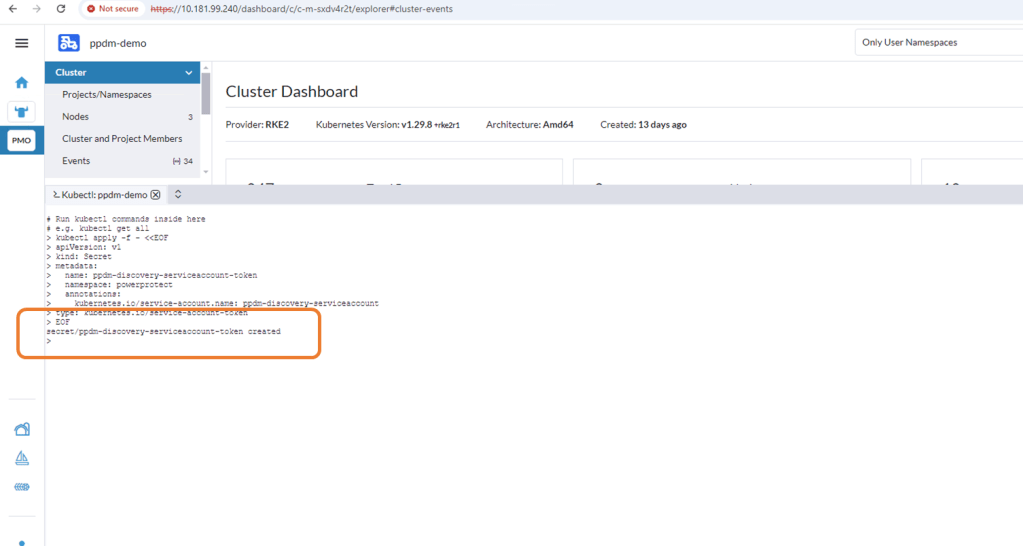This screenshot has width=1023, height=546.
Task: Click browser reload button
Action: [x=61, y=9]
